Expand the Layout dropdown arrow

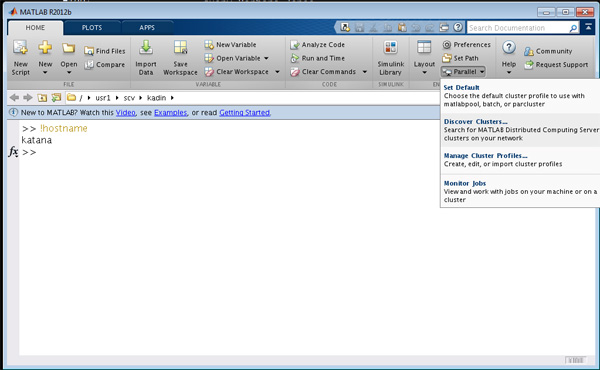[424, 72]
